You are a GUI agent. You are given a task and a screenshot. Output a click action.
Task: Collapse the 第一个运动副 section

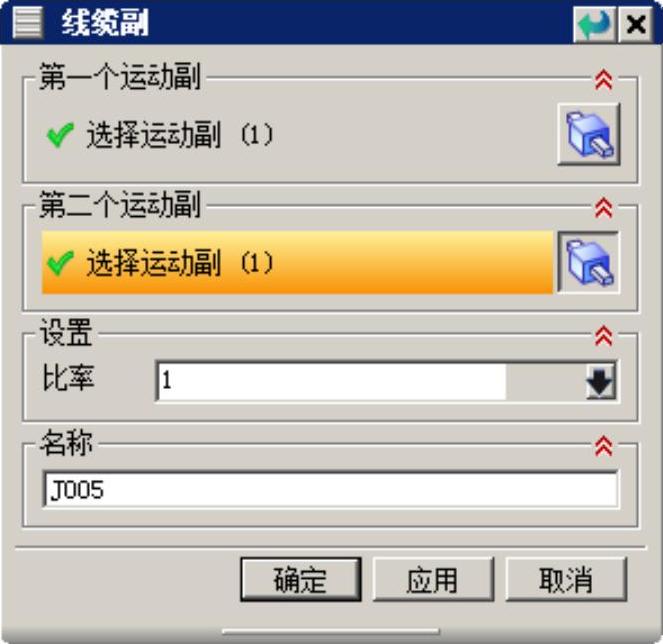603,80
